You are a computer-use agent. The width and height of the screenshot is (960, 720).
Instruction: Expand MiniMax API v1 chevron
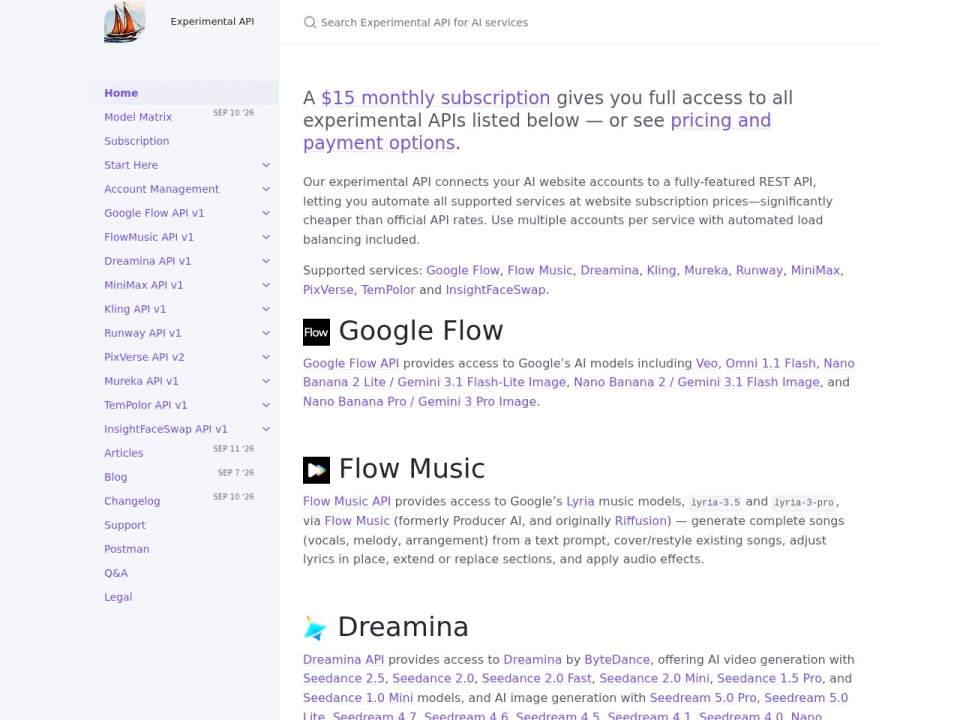266,285
